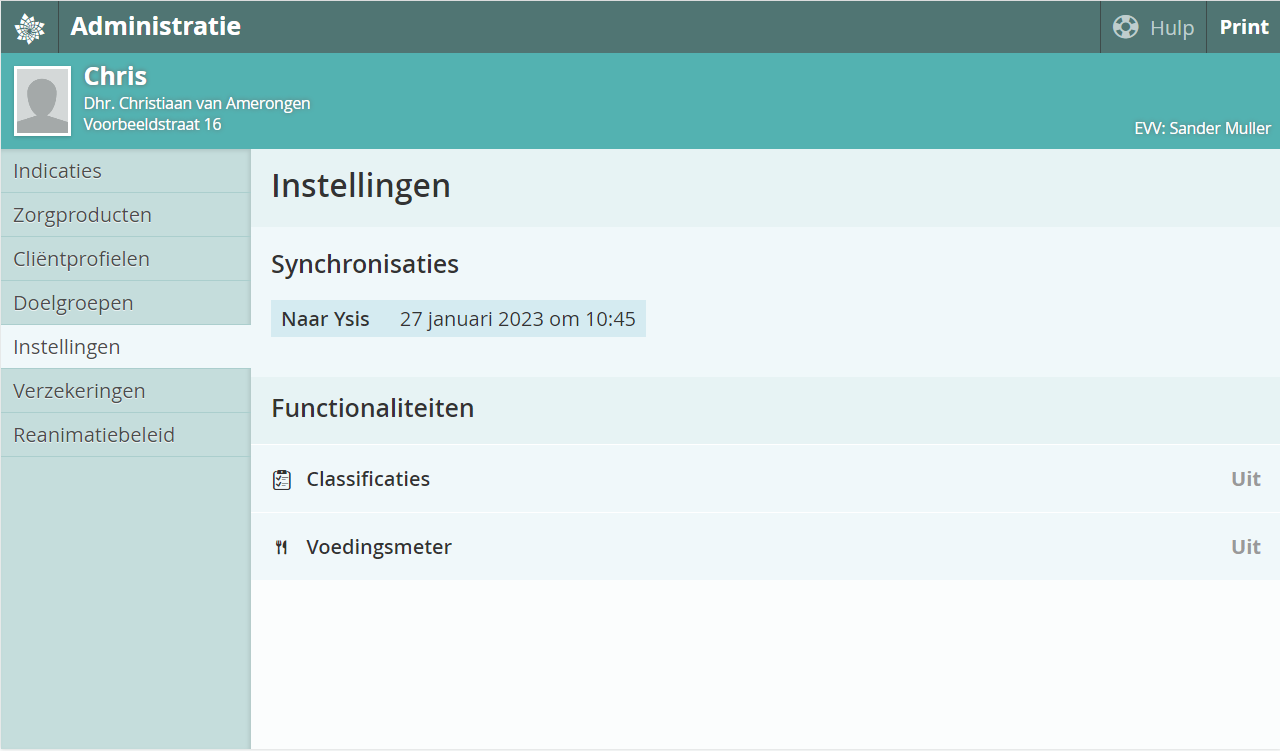Switch to the Doelgroepen page
The image size is (1280, 751).
[x=73, y=303]
